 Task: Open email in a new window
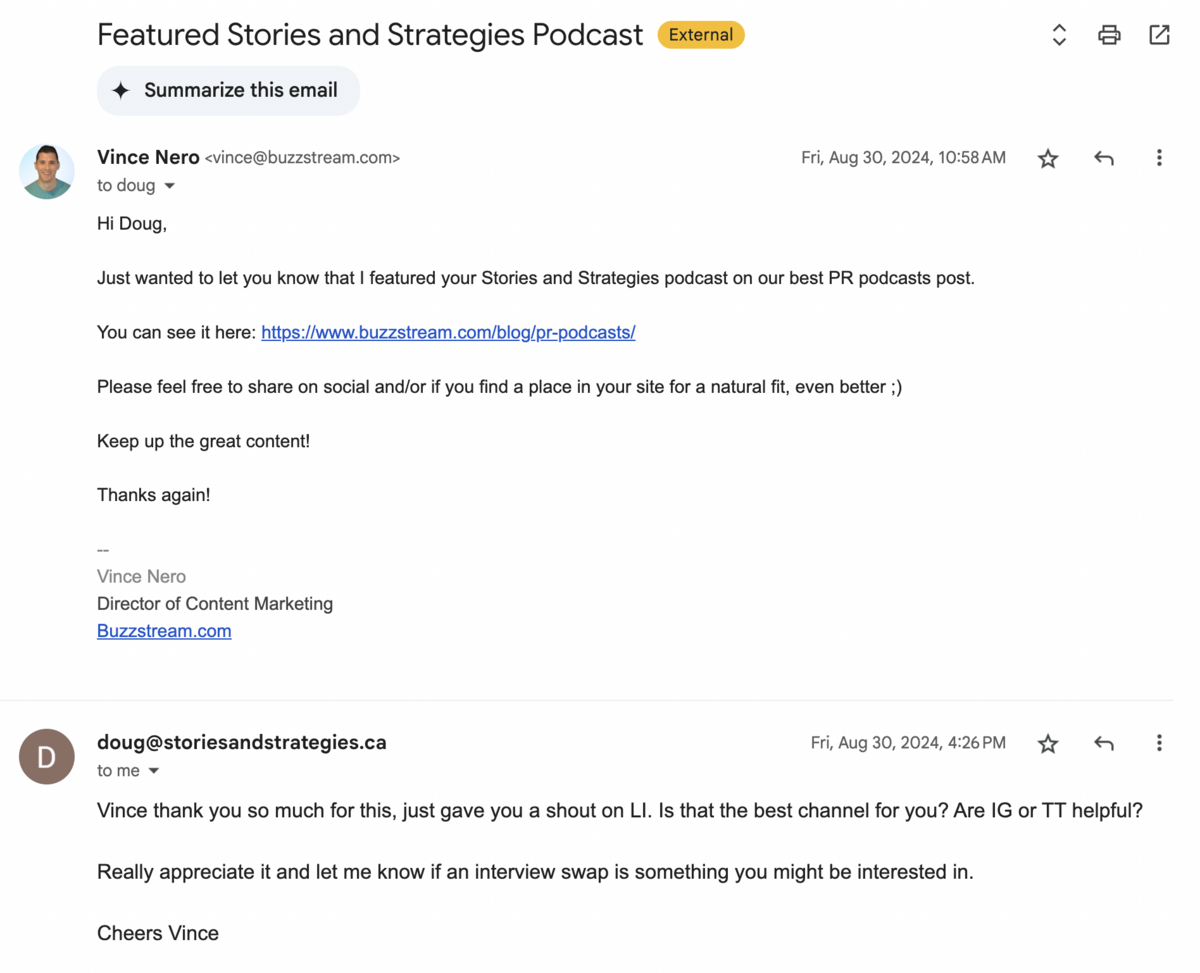[1159, 34]
